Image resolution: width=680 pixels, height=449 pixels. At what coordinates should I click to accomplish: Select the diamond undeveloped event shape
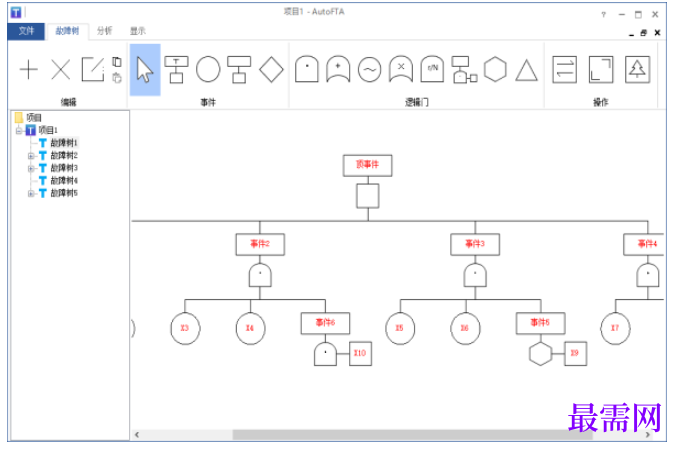coord(271,69)
